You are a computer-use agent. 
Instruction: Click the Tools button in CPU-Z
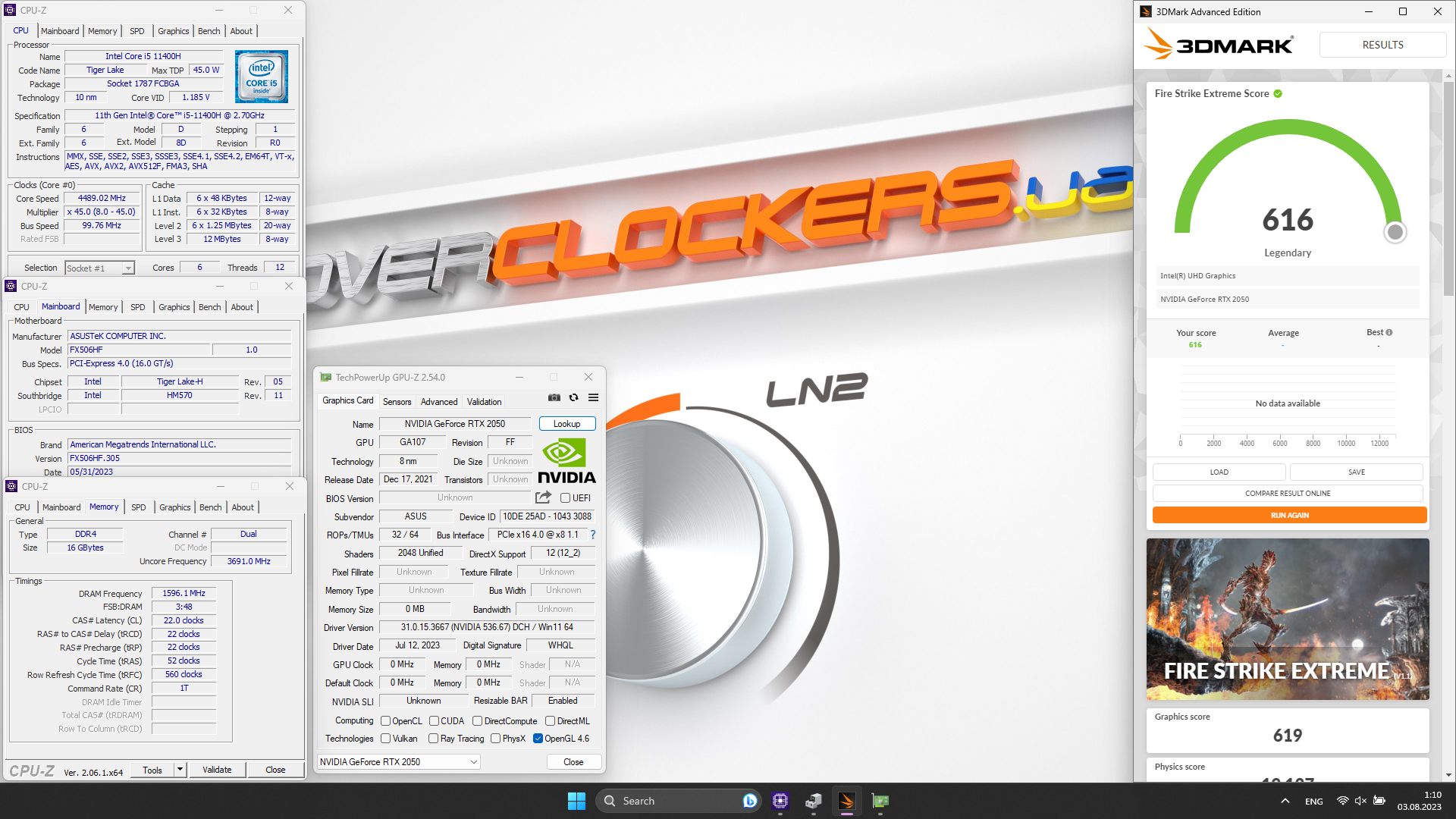(x=152, y=770)
